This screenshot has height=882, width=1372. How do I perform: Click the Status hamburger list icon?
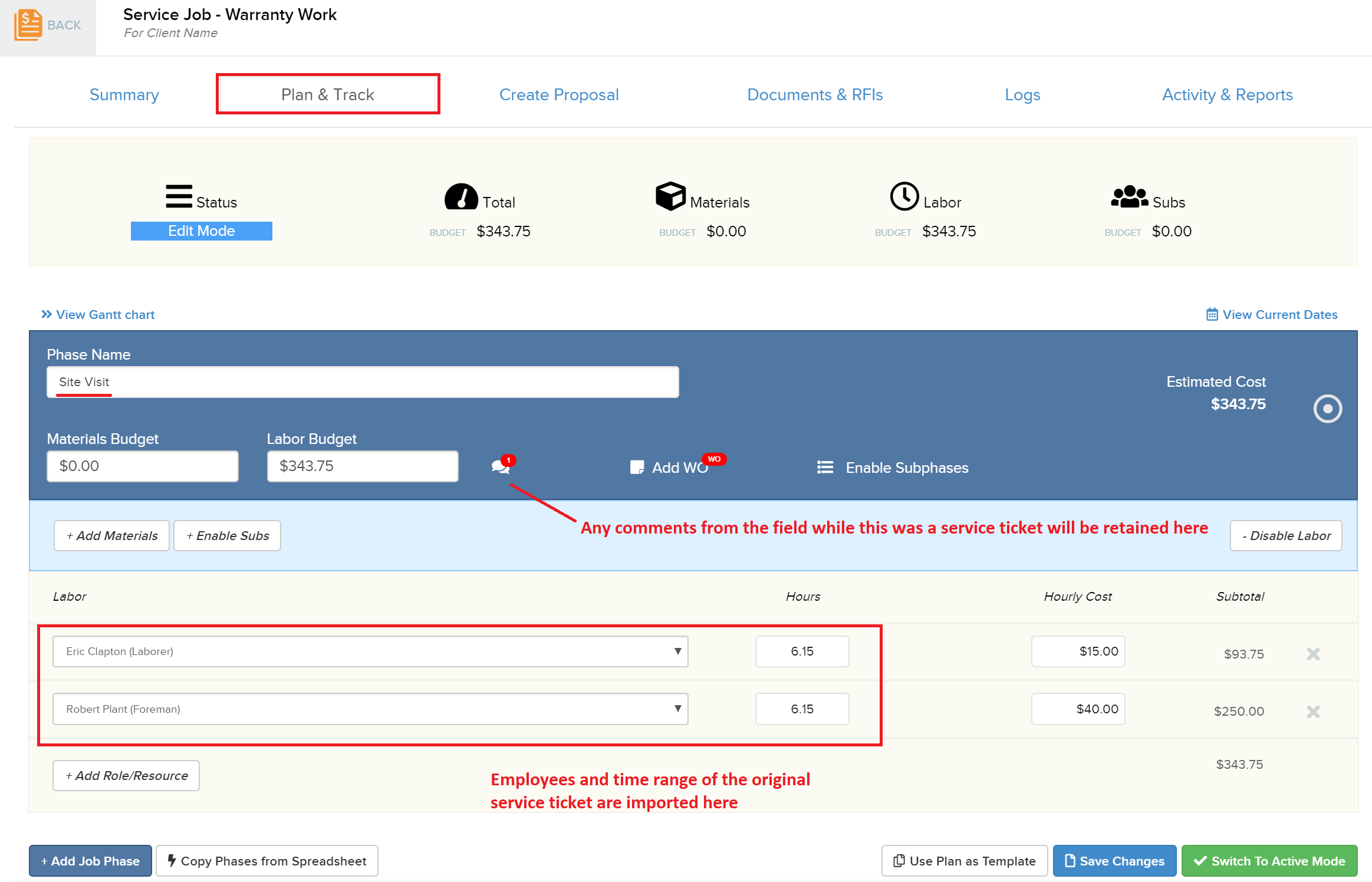[x=179, y=196]
